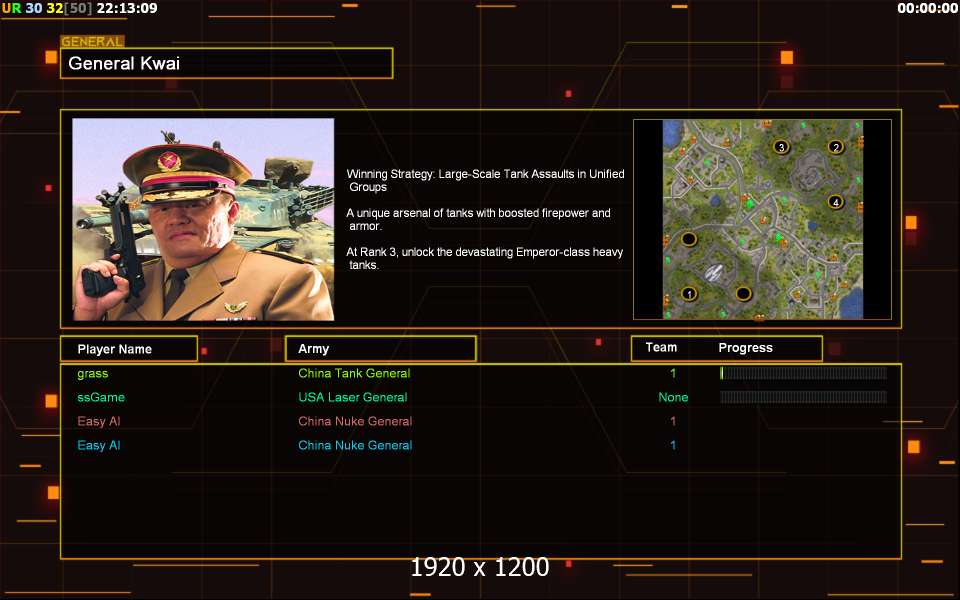The image size is (960, 600).
Task: Click the Team column header
Action: (x=661, y=348)
